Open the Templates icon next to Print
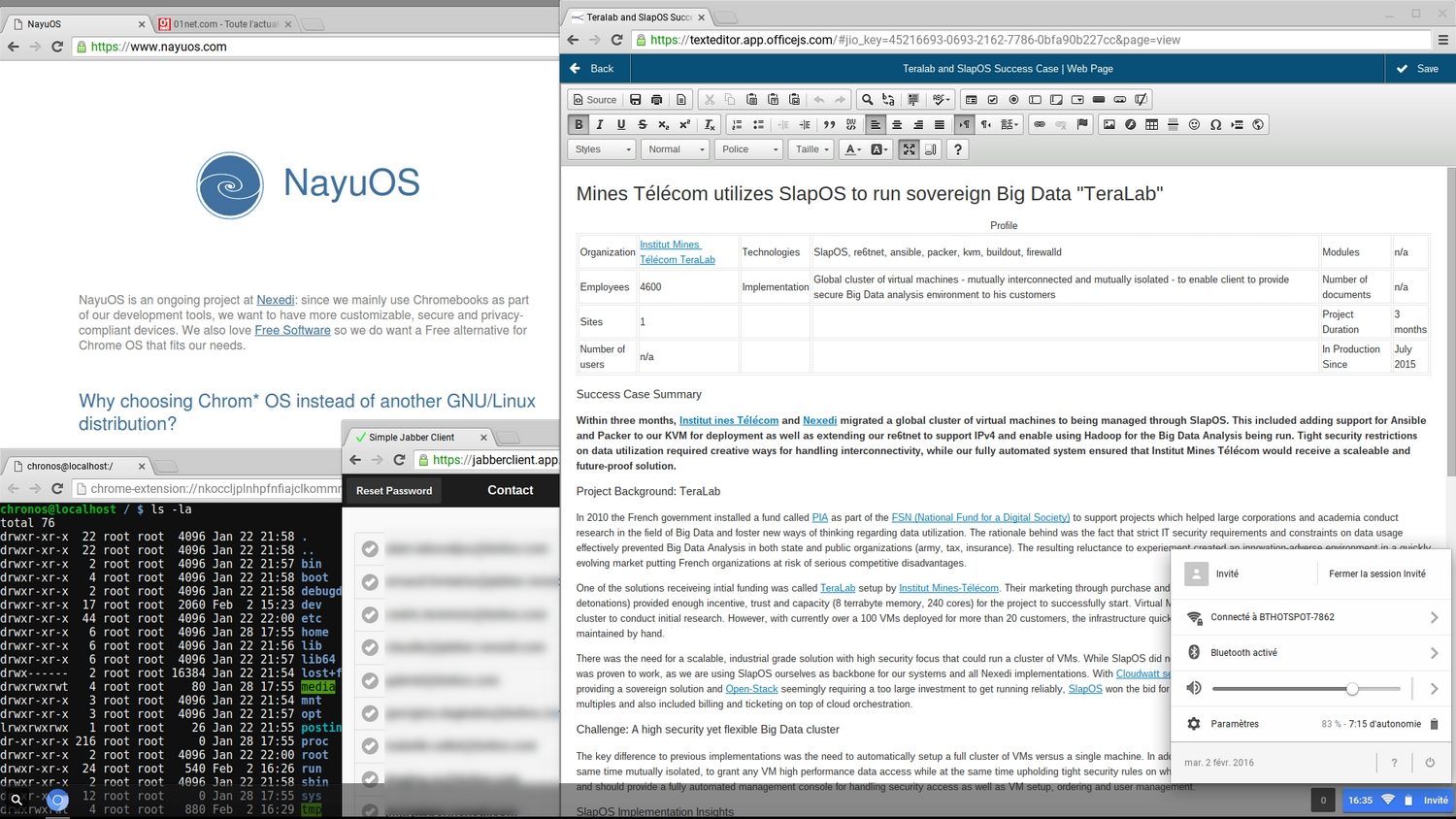The image size is (1456, 819). pyautogui.click(x=681, y=100)
